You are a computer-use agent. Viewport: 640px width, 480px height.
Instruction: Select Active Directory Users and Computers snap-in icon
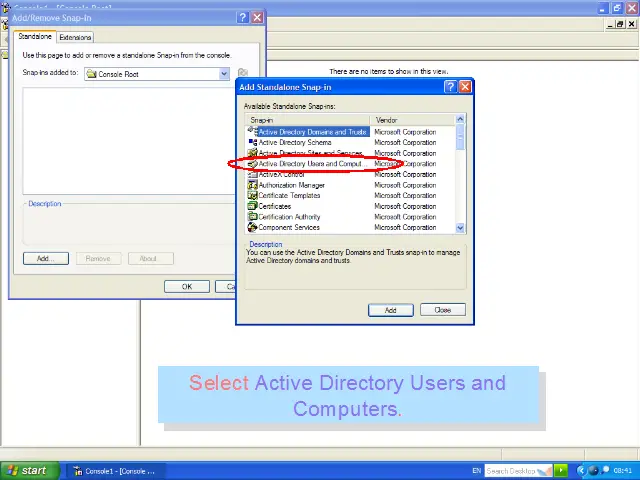pos(253,164)
